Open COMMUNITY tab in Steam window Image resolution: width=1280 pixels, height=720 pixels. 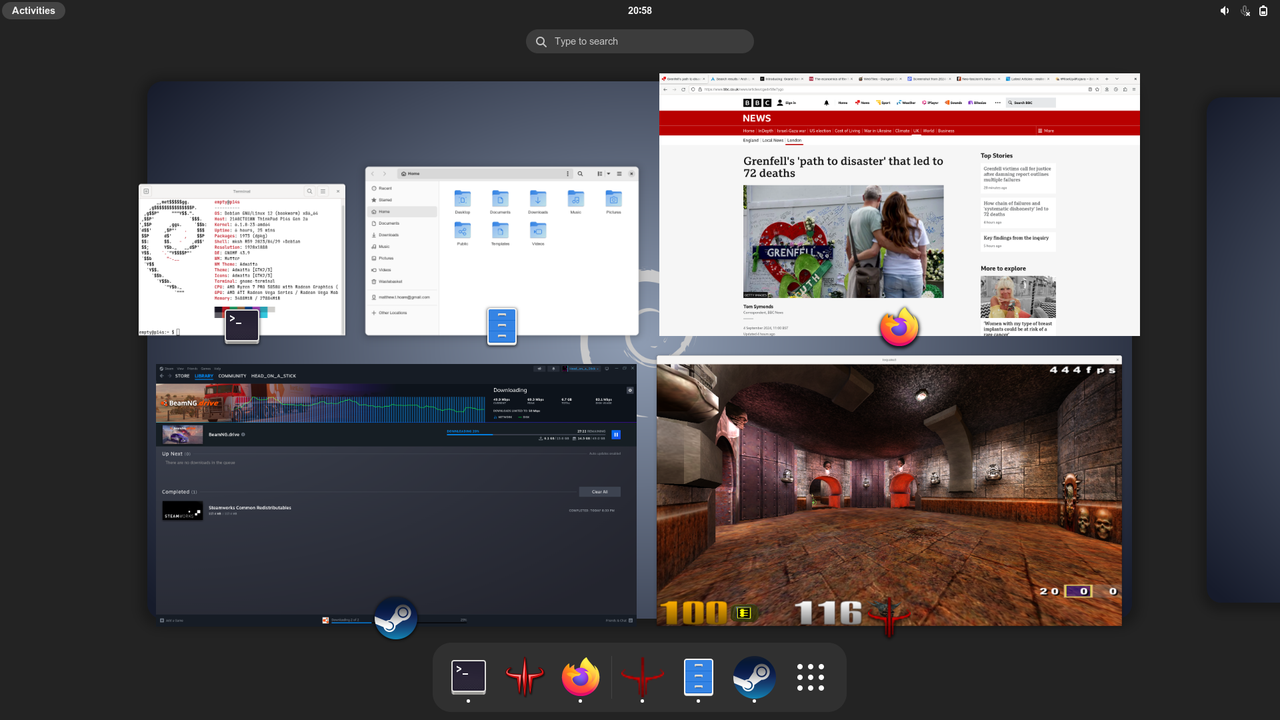[x=232, y=376]
